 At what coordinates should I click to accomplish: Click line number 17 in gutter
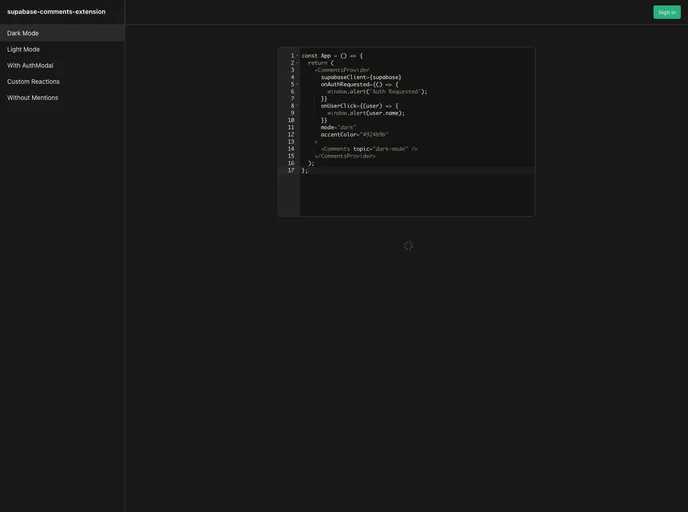291,171
